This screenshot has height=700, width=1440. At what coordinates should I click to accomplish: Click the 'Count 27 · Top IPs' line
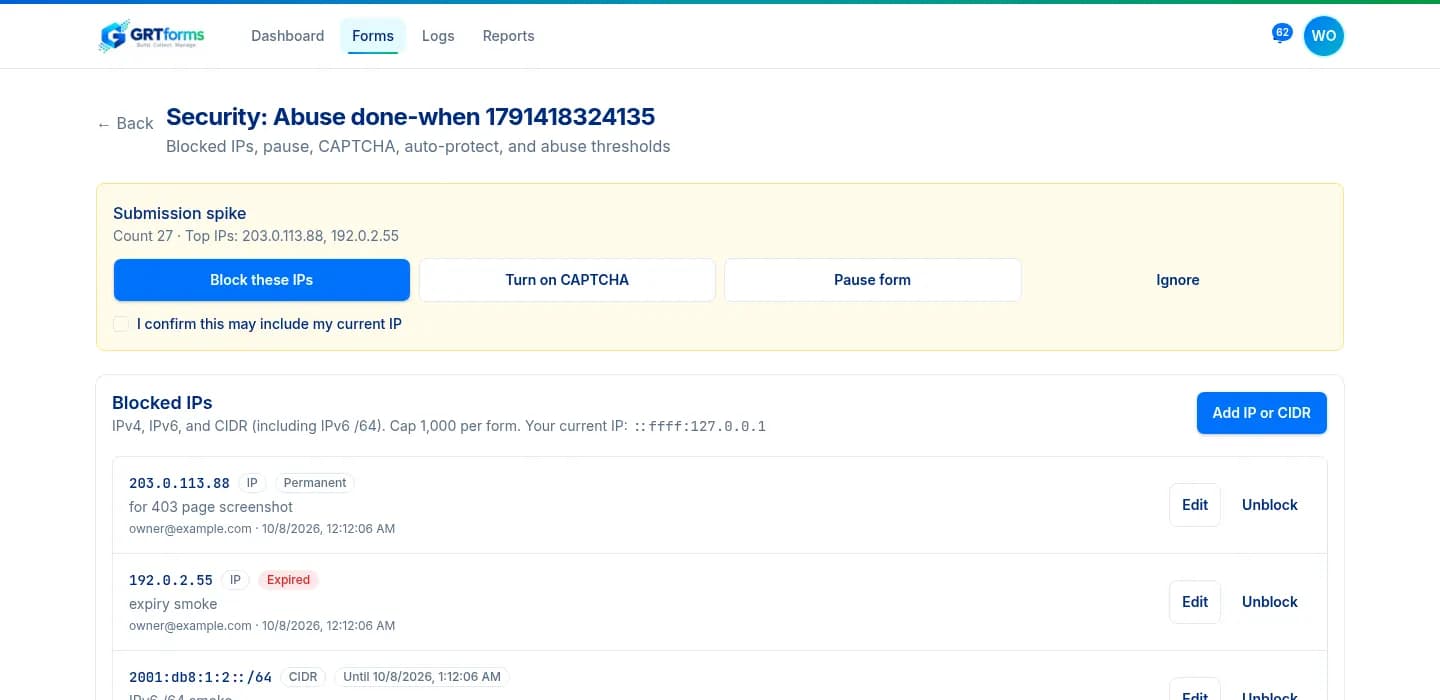256,236
